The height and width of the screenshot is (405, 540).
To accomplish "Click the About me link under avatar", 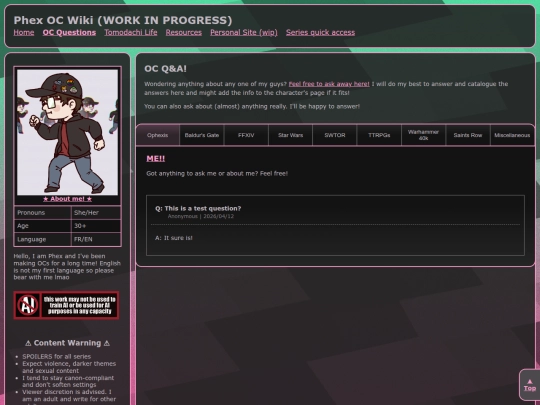I will (68, 199).
